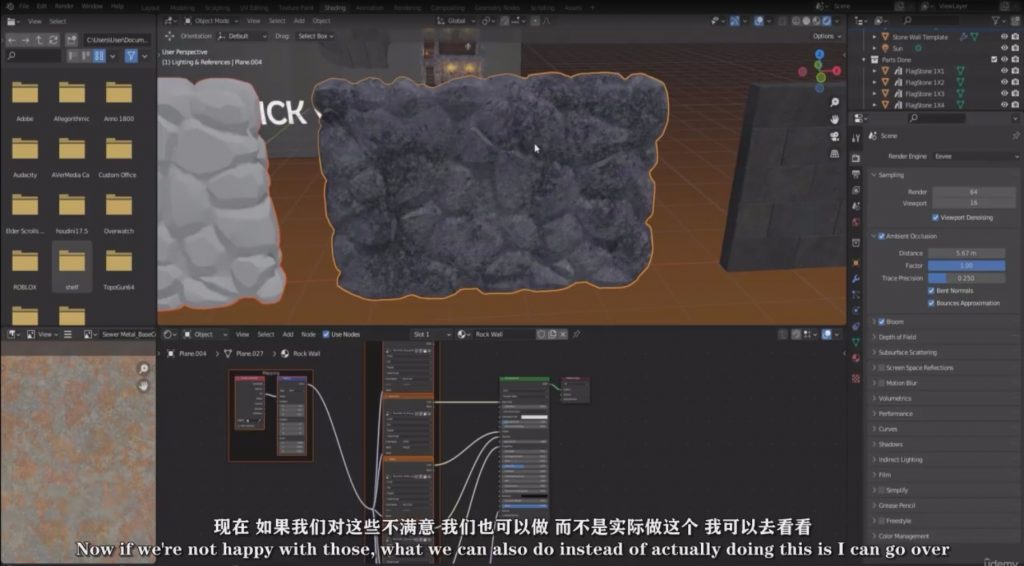Open the Window menu

(92, 6)
